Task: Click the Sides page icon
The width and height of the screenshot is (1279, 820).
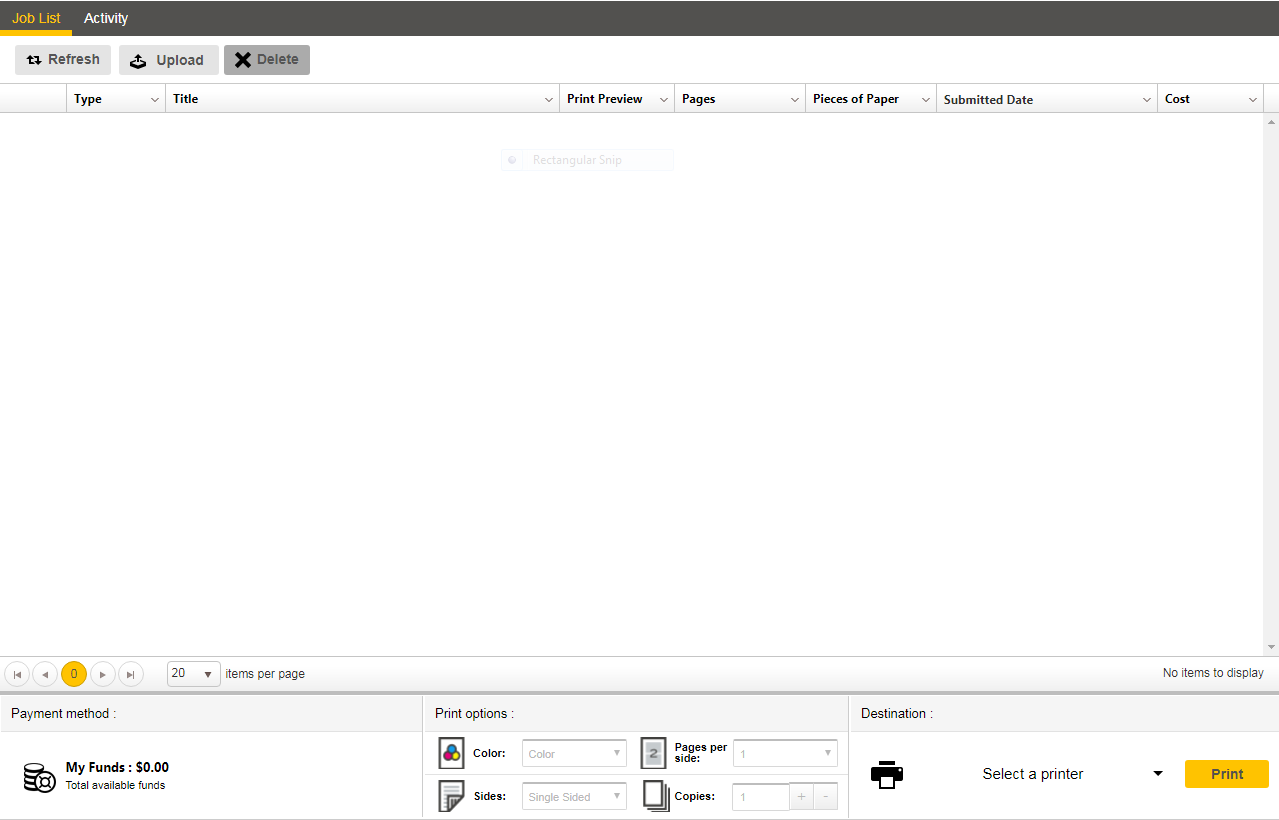Action: click(452, 796)
